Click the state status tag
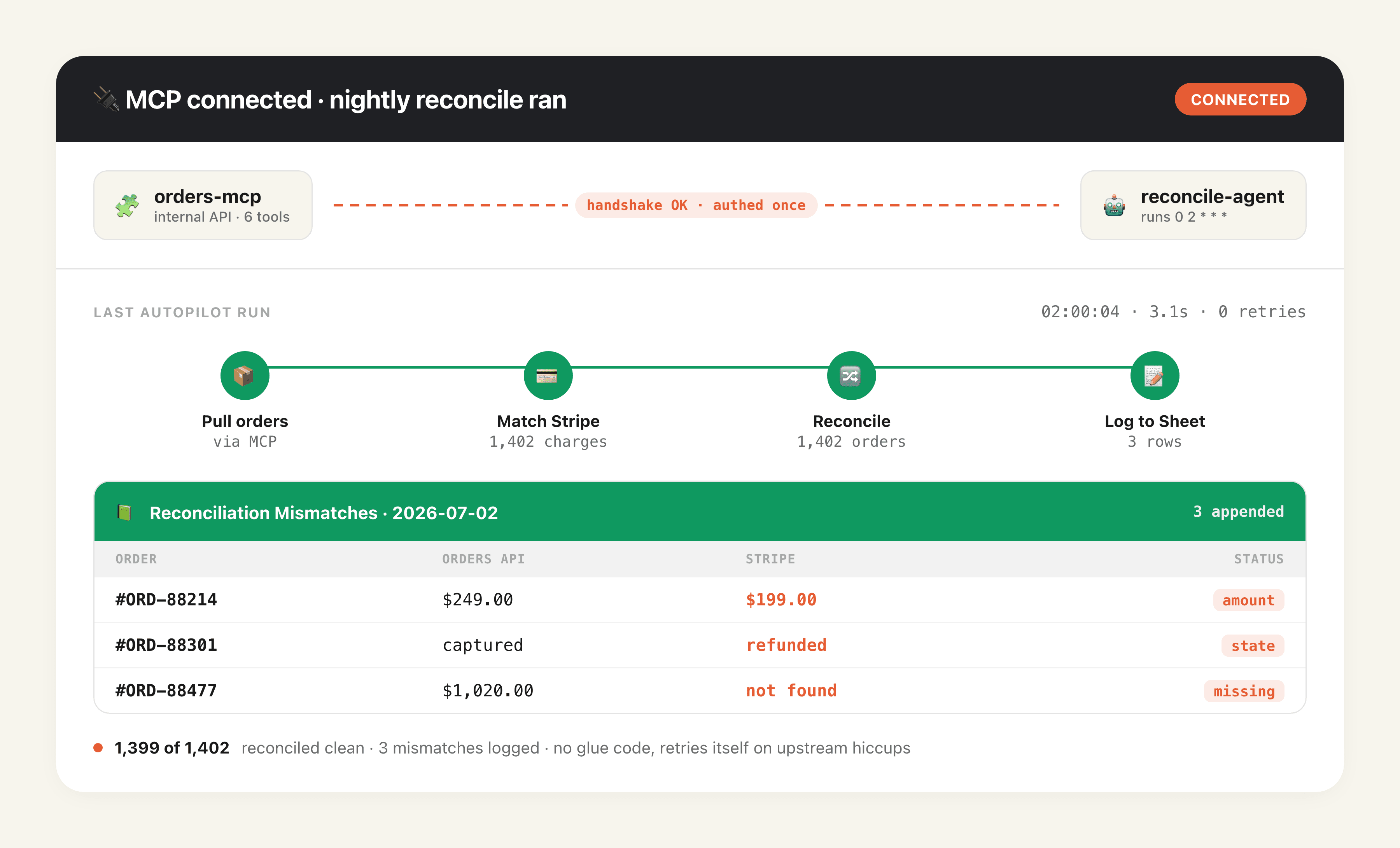The image size is (1400, 848). coord(1252,646)
